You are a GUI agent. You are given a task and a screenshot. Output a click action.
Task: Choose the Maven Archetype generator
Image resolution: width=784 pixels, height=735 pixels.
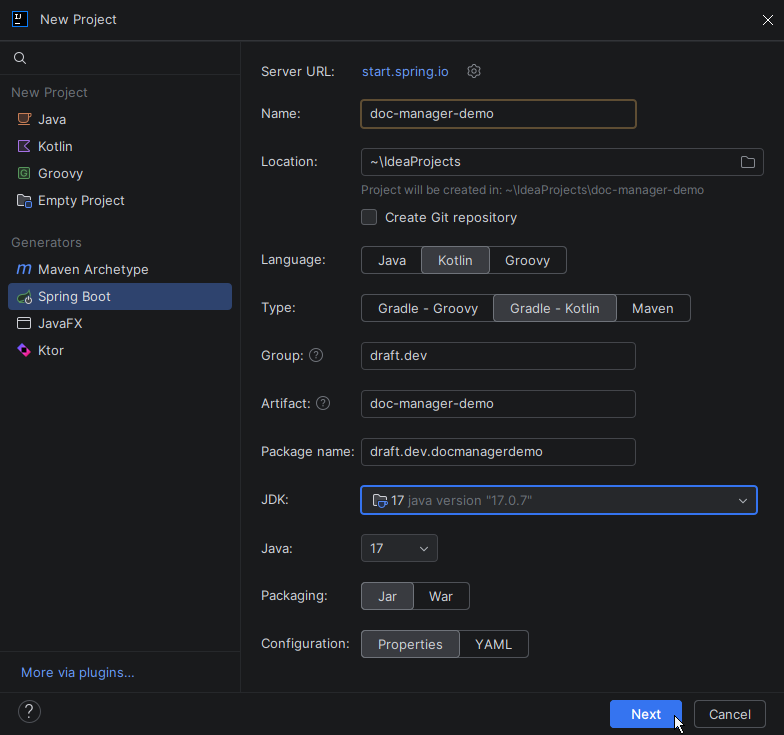(120, 270)
